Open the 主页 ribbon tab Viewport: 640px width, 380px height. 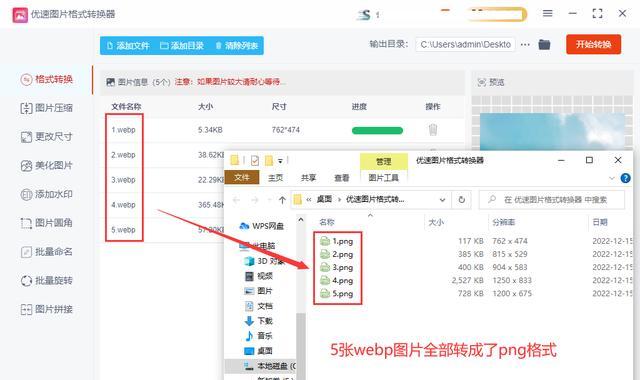click(276, 178)
